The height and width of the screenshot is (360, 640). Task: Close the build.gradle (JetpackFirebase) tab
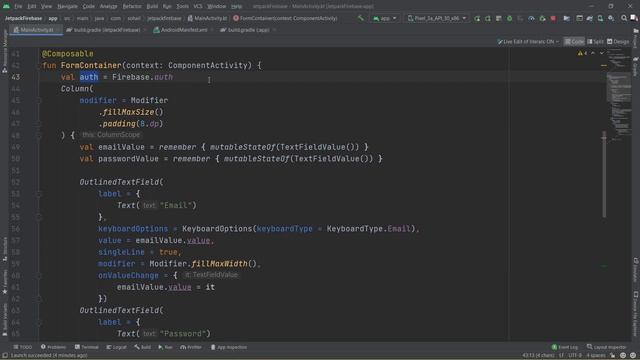coord(145,30)
